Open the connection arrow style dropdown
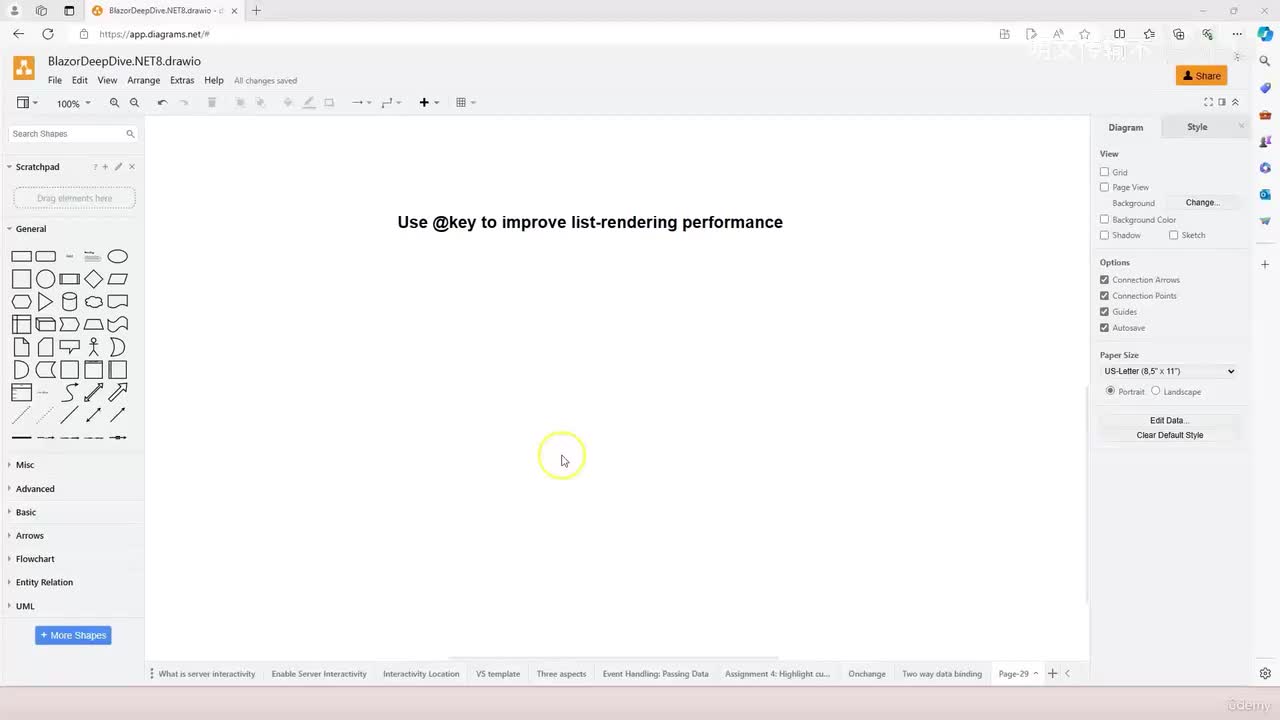Viewport: 1280px width, 720px height. 361,102
